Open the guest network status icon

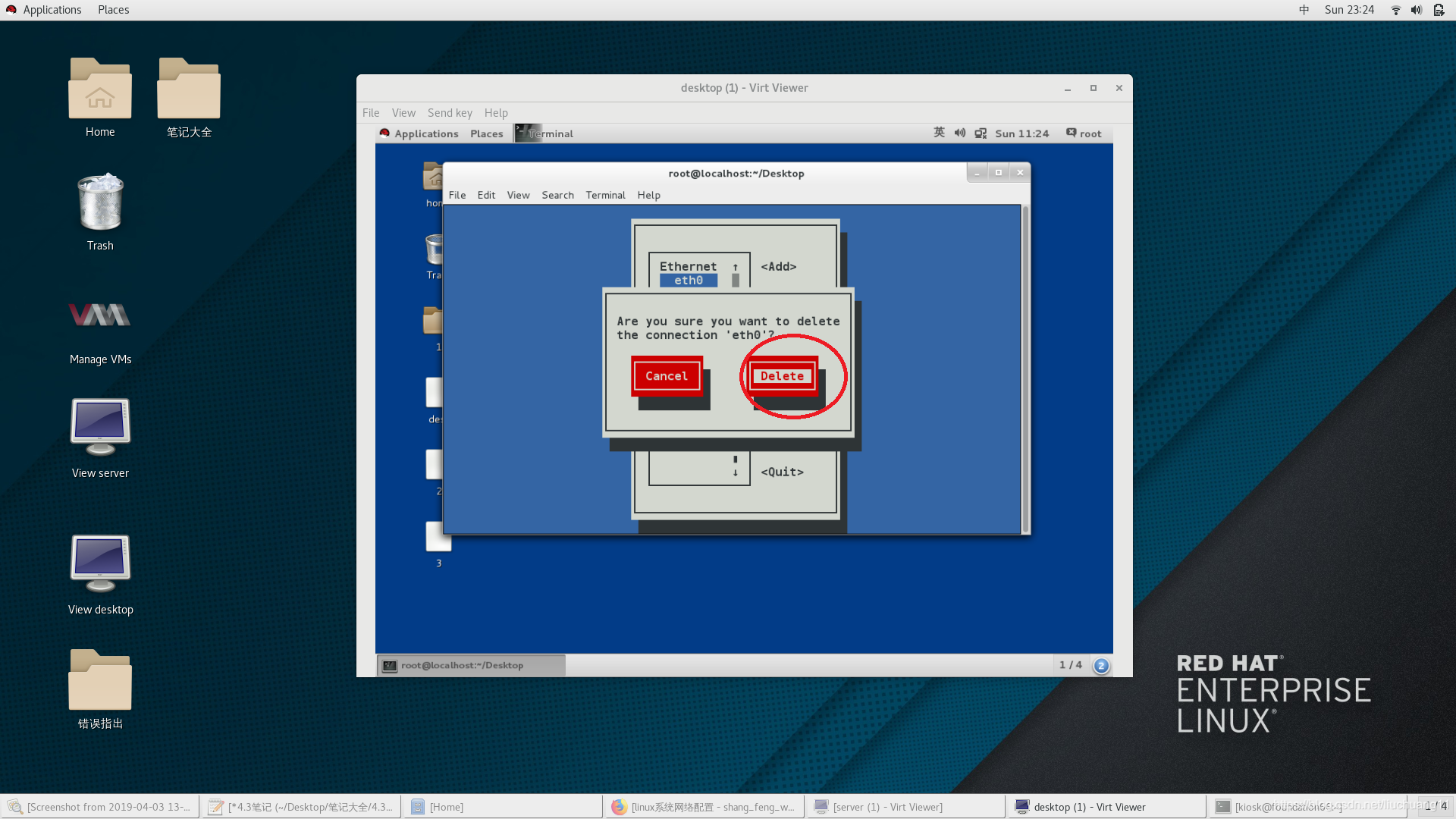point(981,133)
